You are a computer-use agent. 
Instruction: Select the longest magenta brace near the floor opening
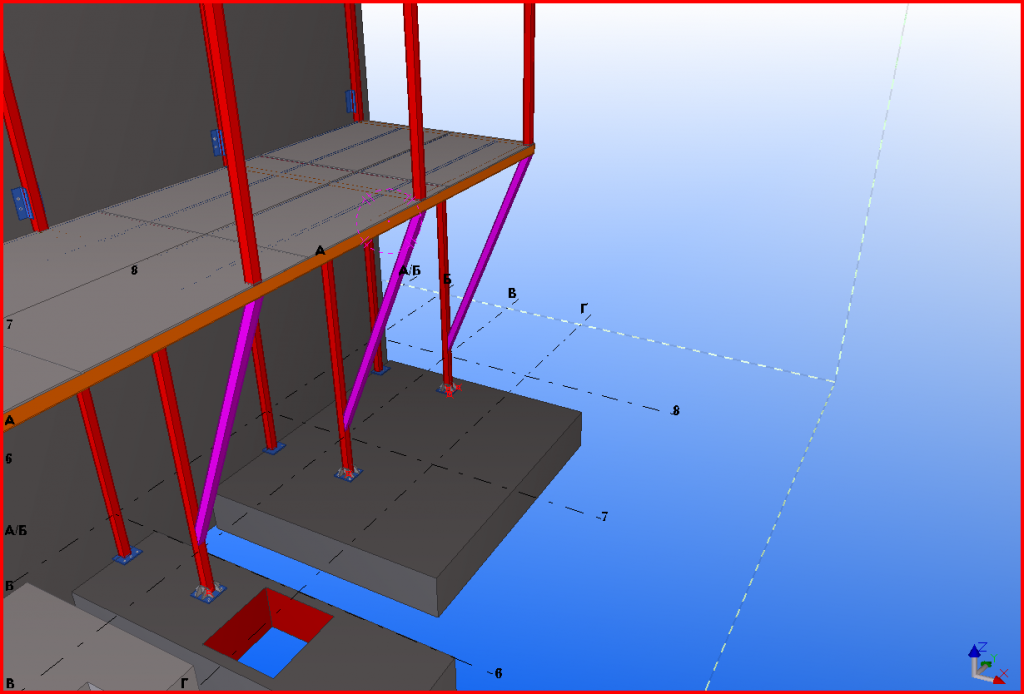point(229,421)
